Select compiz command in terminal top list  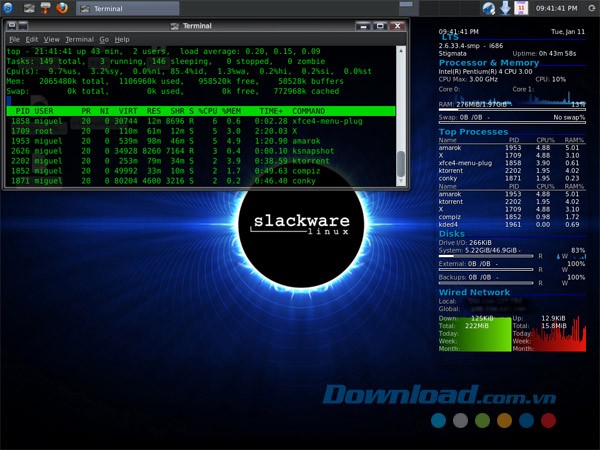[x=306, y=171]
